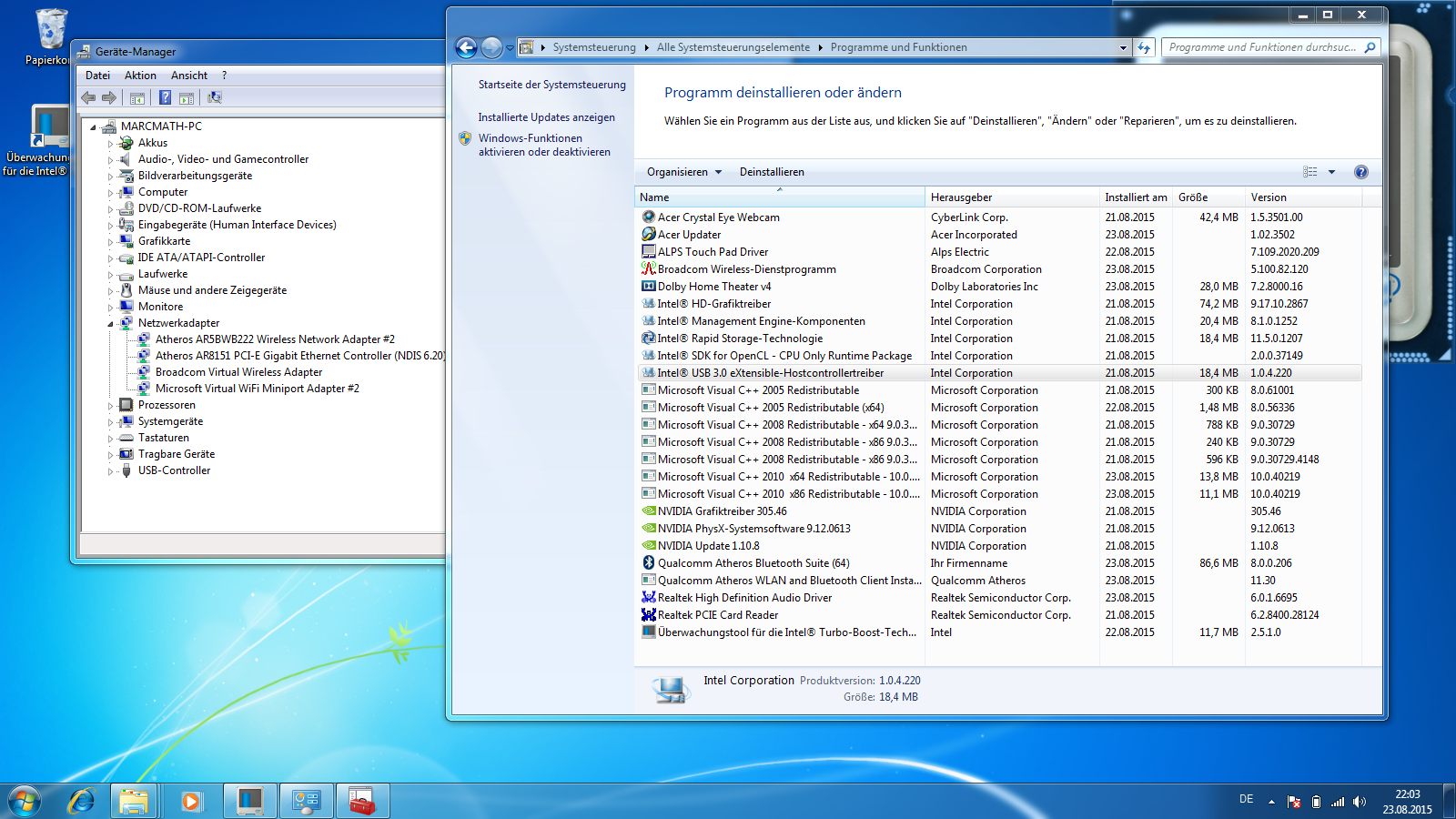Sort the list by Herausgeber column header

[1012, 197]
